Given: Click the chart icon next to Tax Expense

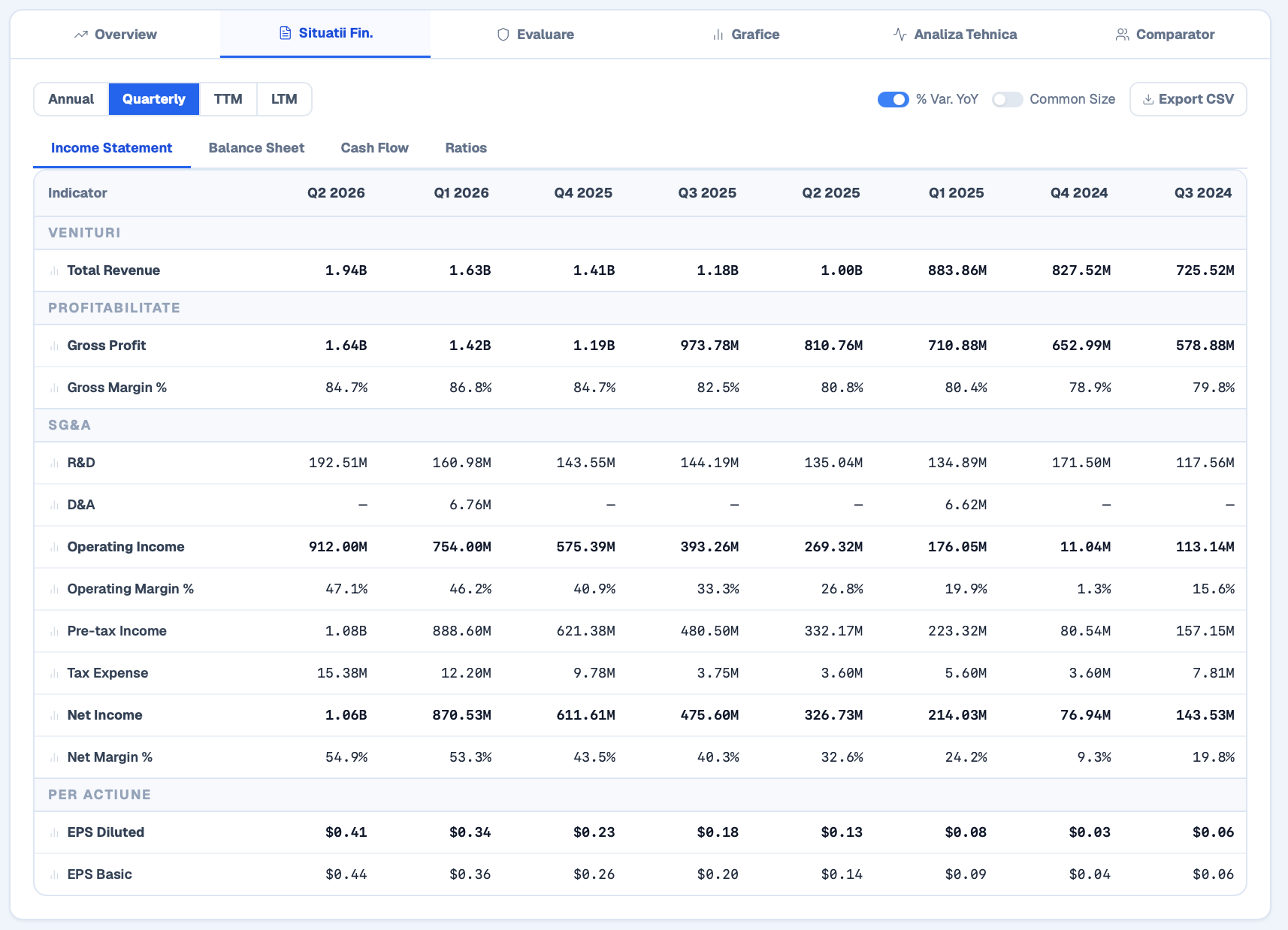Looking at the screenshot, I should point(54,674).
